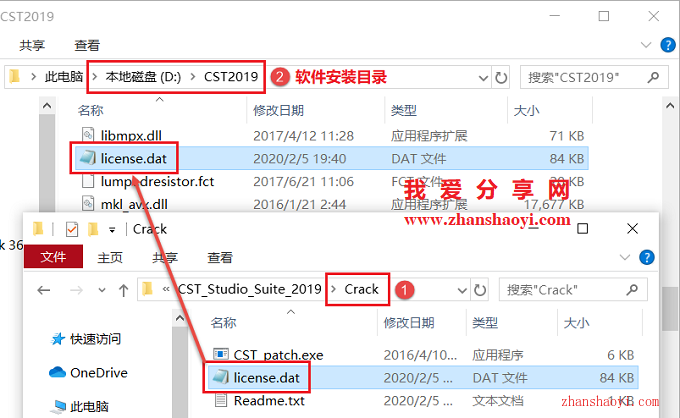Click the CST_patch.exe application icon
The width and height of the screenshot is (680, 418).
[x=221, y=354]
